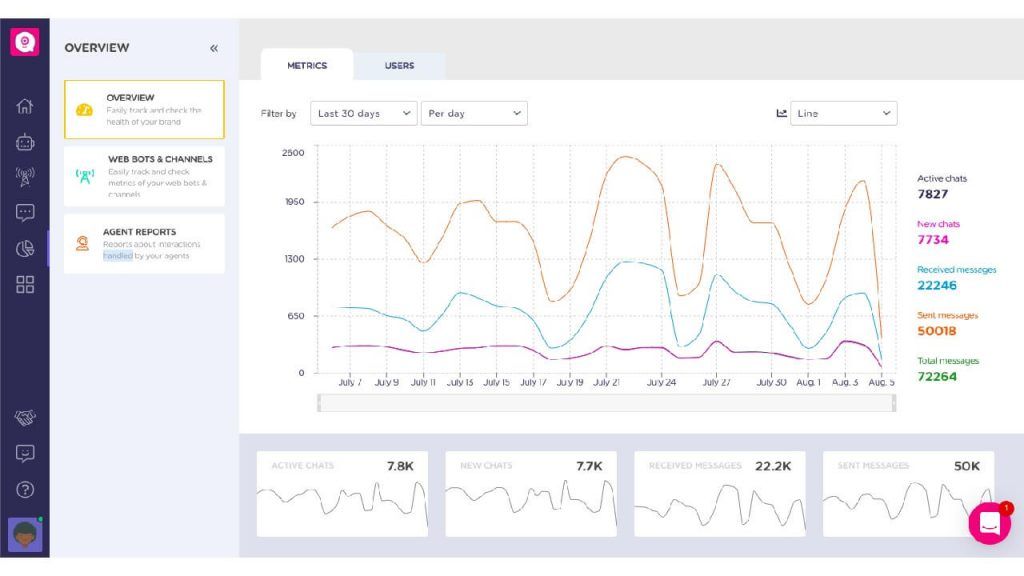Screen dimensions: 1024x576
Task: Click the gauge icon on Overview card
Action: [84, 110]
